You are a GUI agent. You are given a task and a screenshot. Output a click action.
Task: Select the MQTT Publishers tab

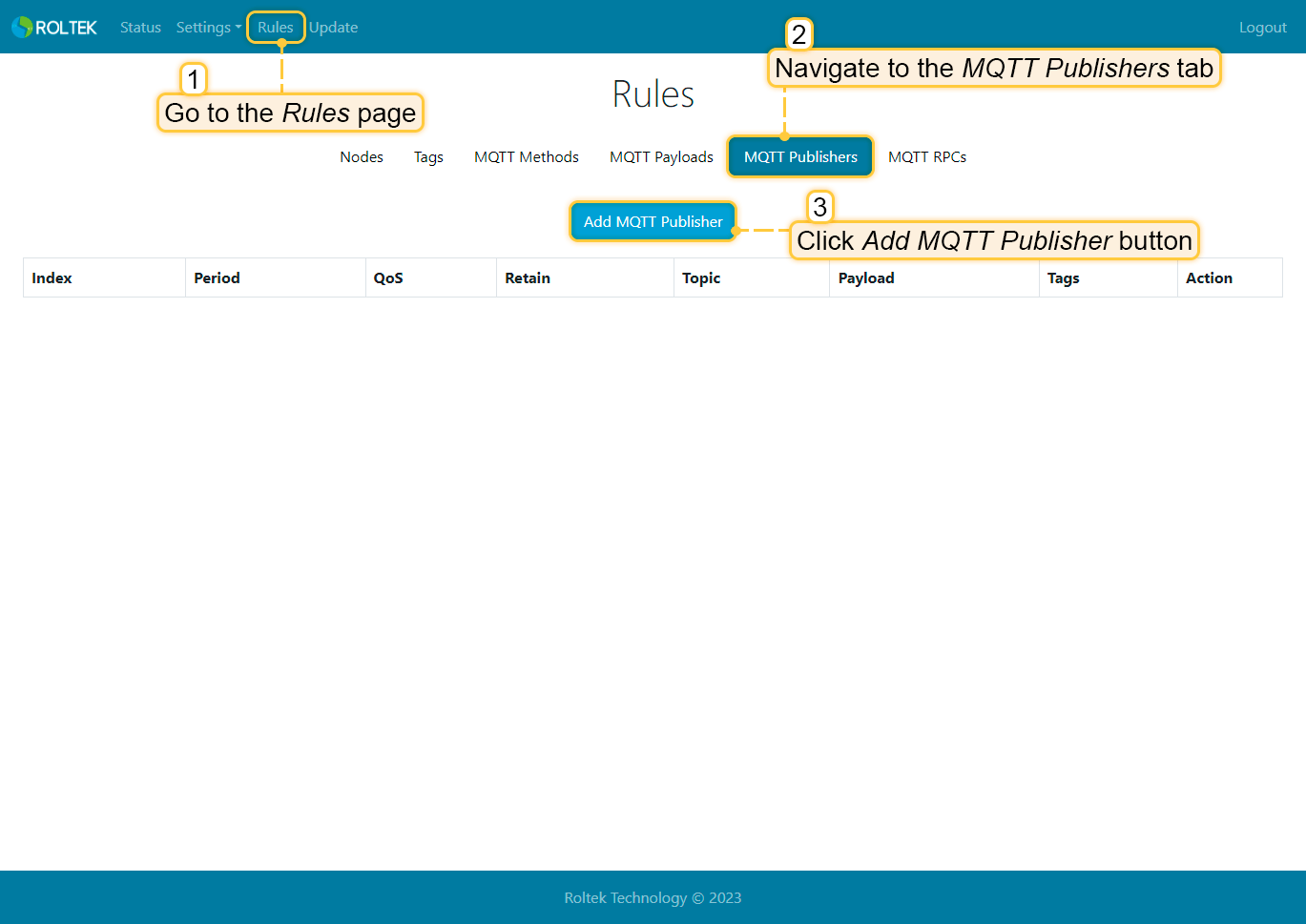pos(800,157)
